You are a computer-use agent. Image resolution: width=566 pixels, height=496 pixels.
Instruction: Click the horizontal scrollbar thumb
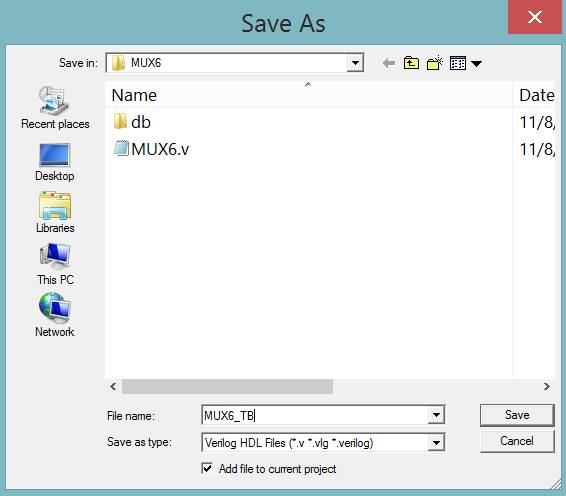click(227, 387)
